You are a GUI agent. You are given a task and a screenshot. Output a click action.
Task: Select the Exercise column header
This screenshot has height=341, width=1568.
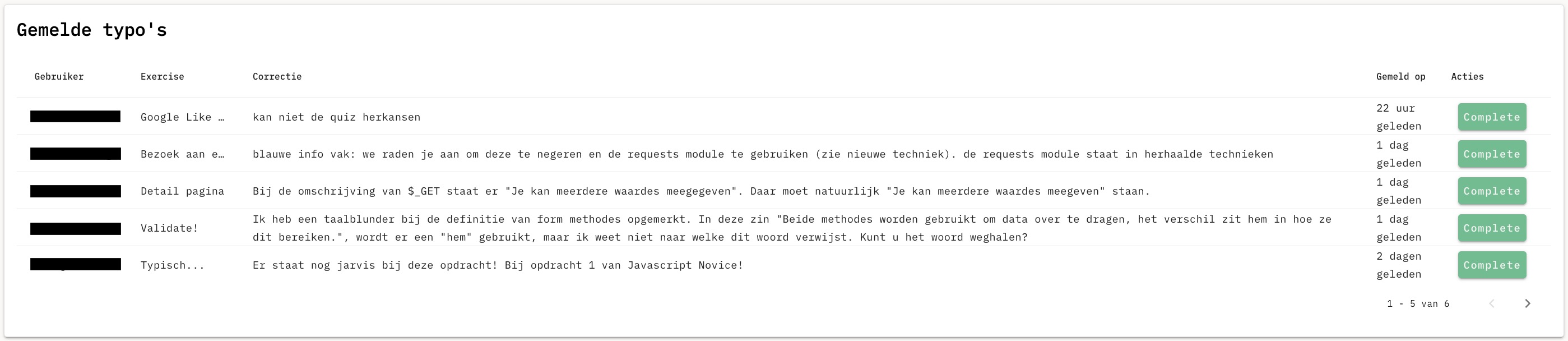162,77
